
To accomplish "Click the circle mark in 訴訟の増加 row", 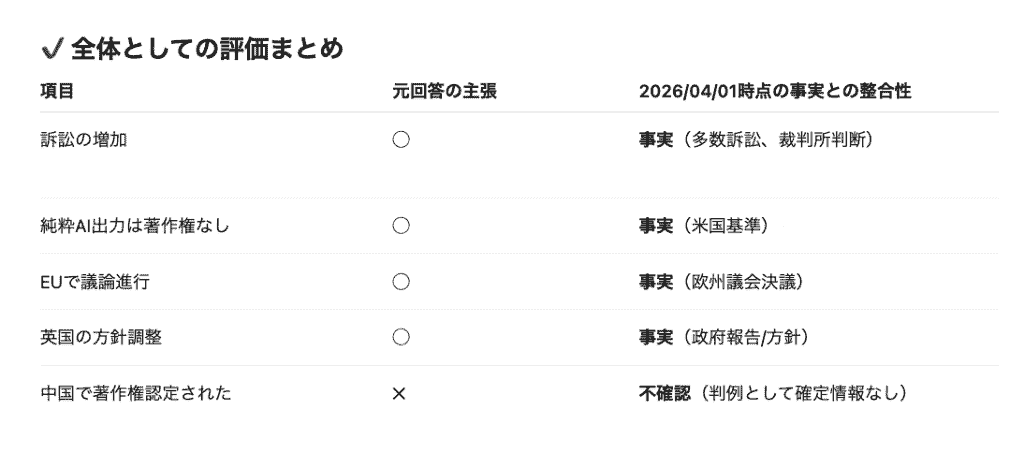I will pyautogui.click(x=401, y=140).
